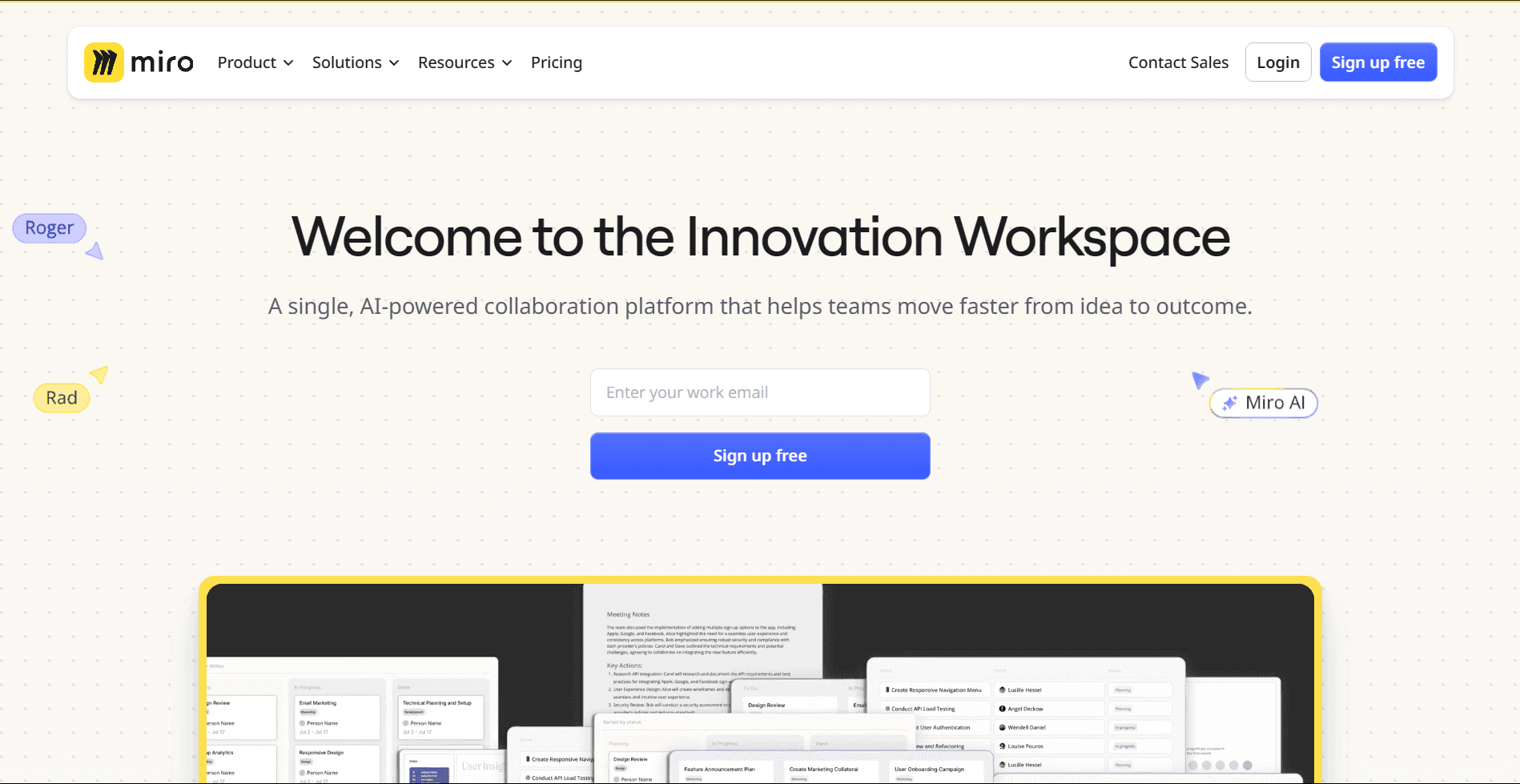Open the Solutions dropdown
This screenshot has width=1520, height=784.
click(356, 62)
